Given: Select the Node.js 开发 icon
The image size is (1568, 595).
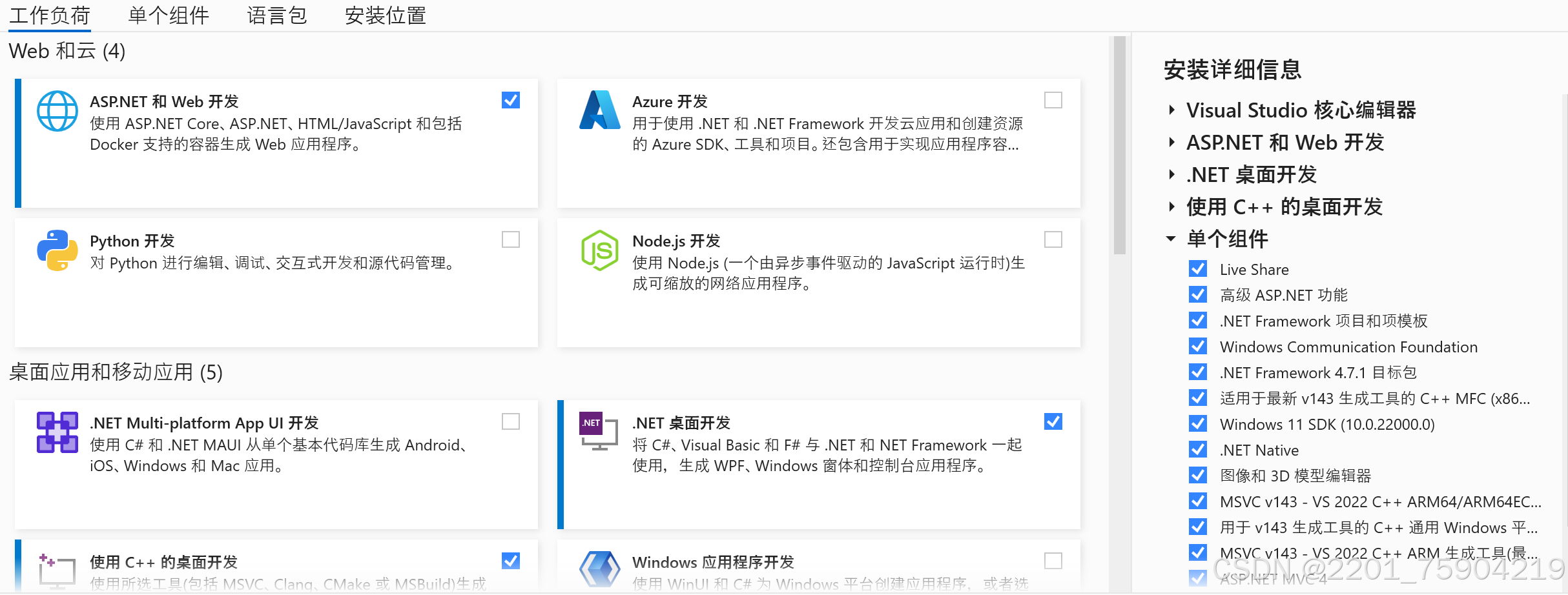Looking at the screenshot, I should (599, 250).
